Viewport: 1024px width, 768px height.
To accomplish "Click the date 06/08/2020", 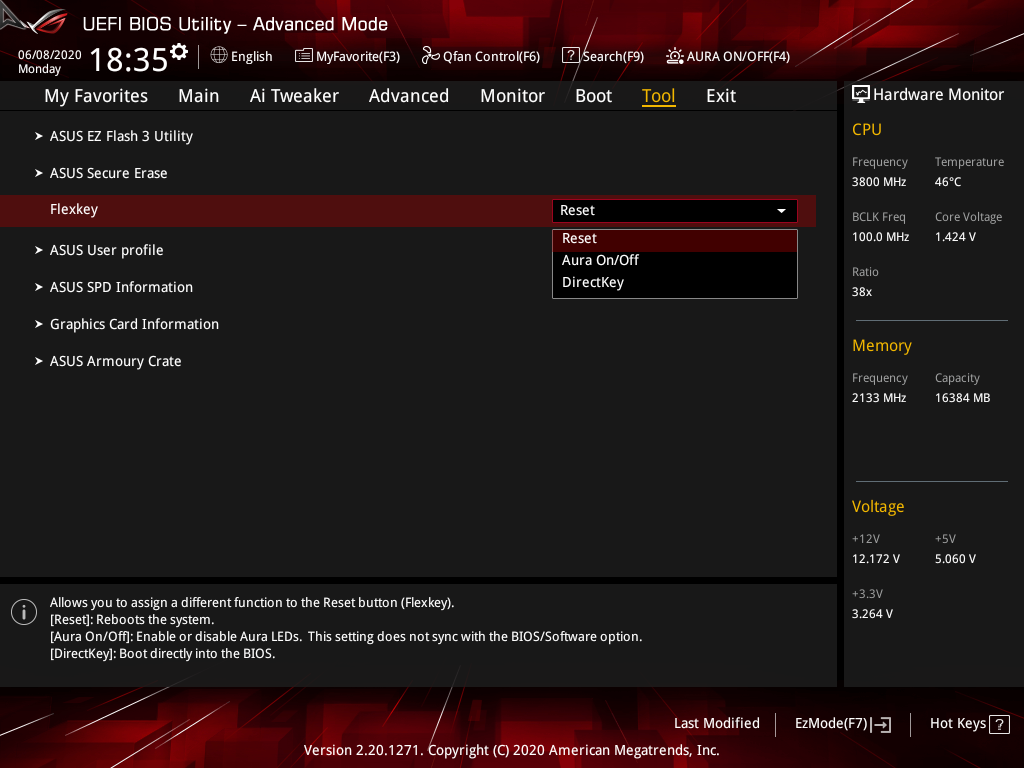I will pos(50,55).
